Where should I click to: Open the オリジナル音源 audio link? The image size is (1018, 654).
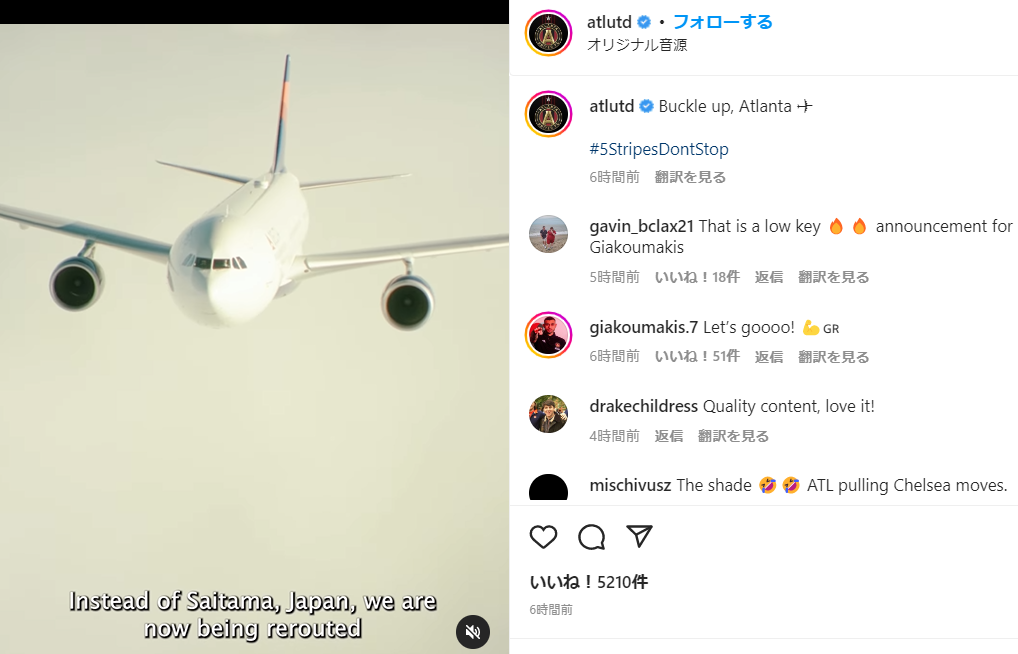click(637, 45)
